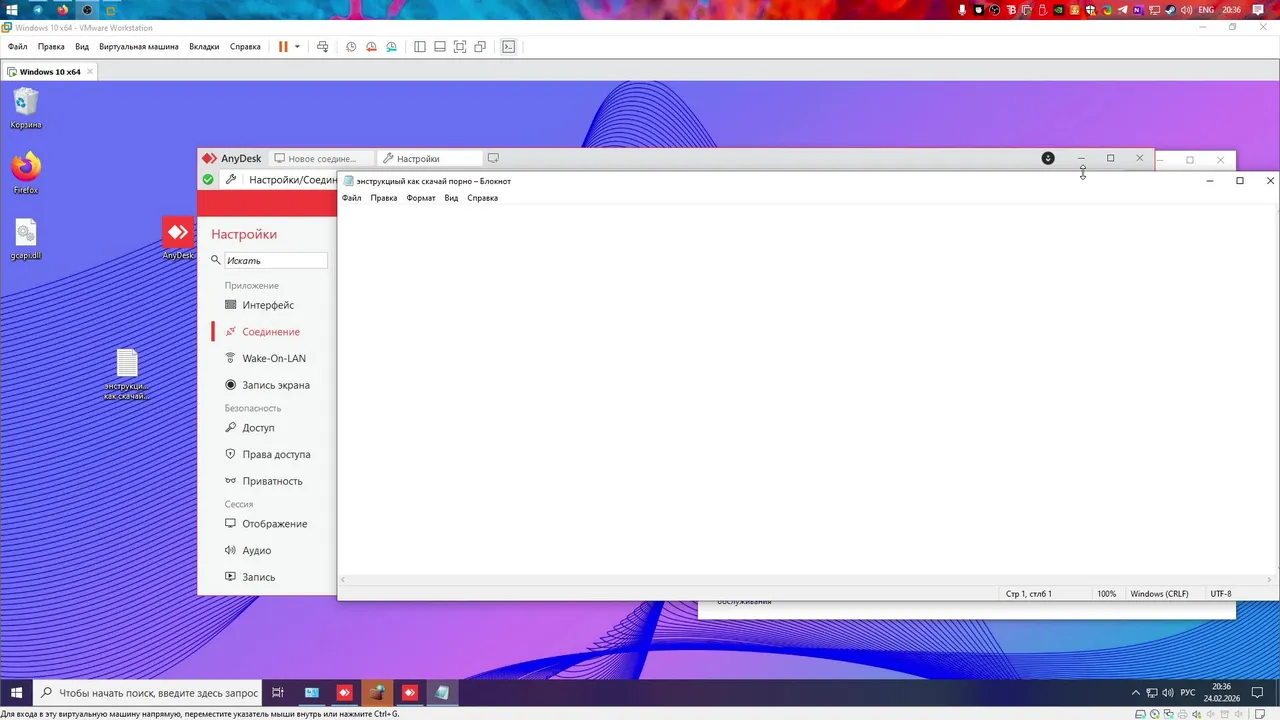Viewport: 1280px width, 720px height.
Task: Show hidden tray icons in guest taskbar
Action: [1135, 692]
